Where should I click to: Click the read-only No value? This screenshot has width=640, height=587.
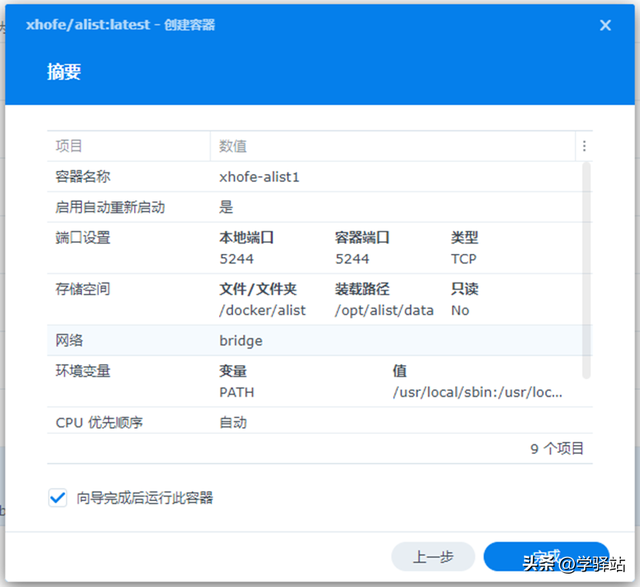click(460, 310)
